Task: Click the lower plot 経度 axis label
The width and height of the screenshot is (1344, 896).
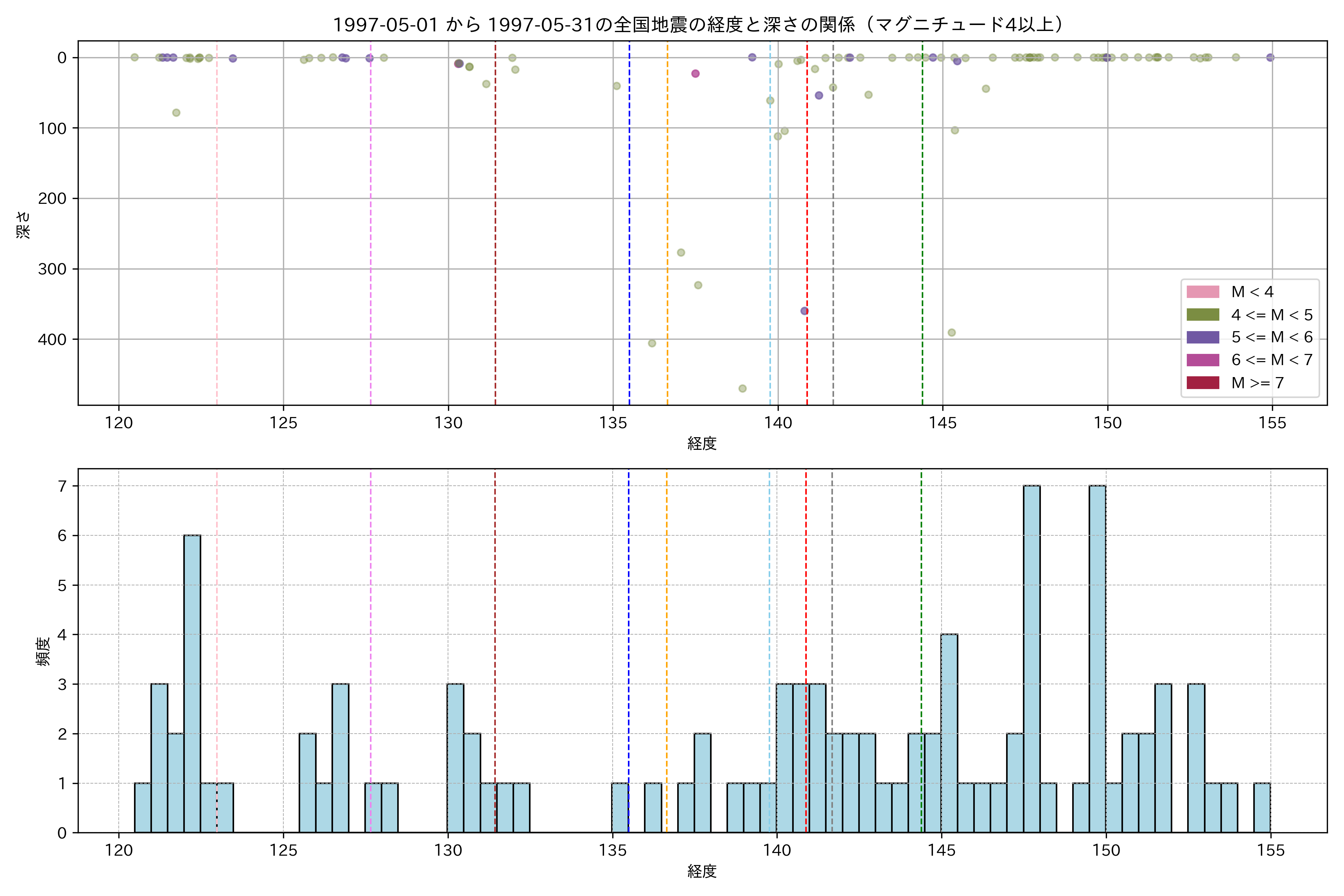Action: coord(702,871)
